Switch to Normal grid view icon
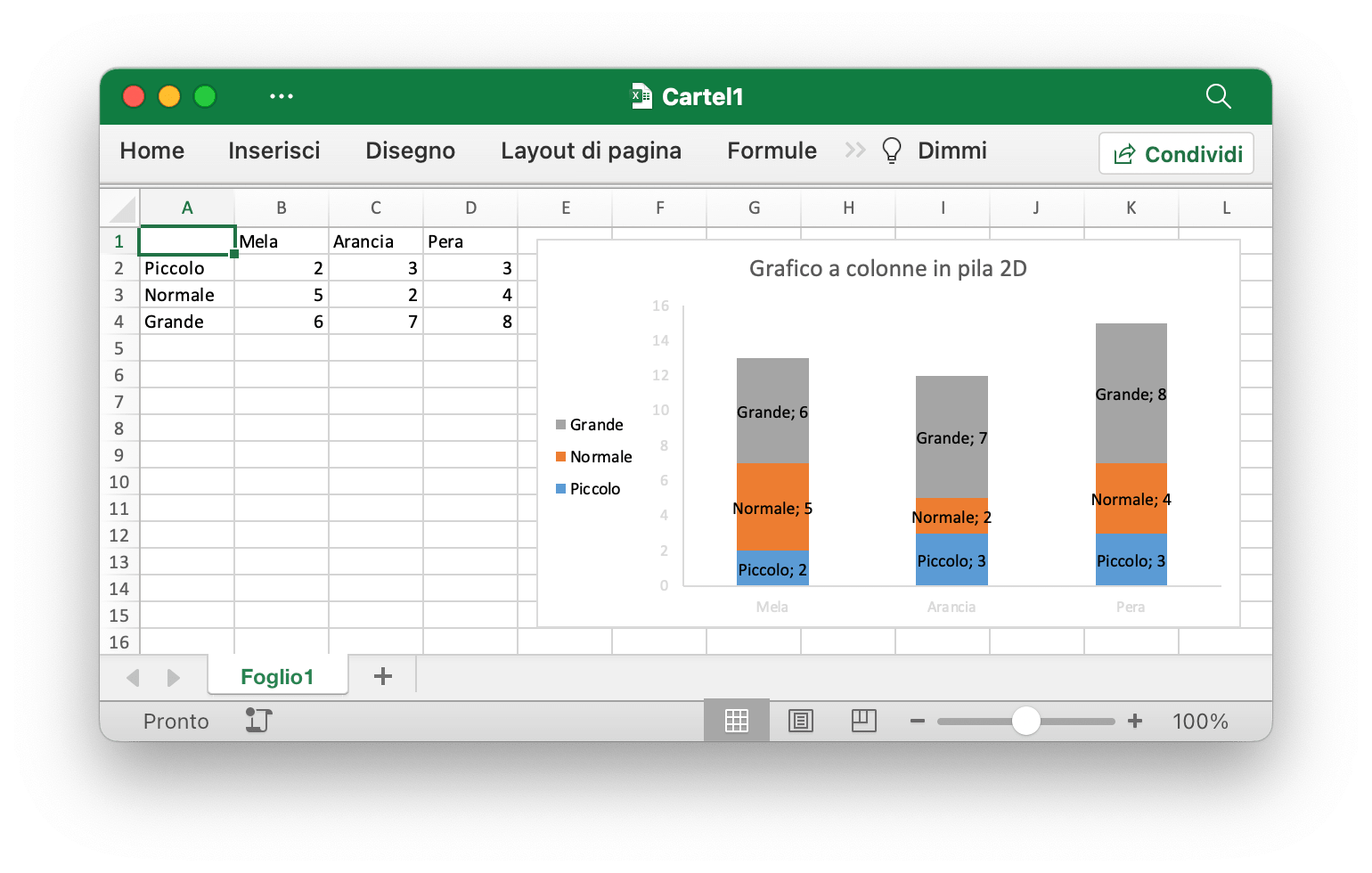The height and width of the screenshot is (873, 1372). click(737, 721)
